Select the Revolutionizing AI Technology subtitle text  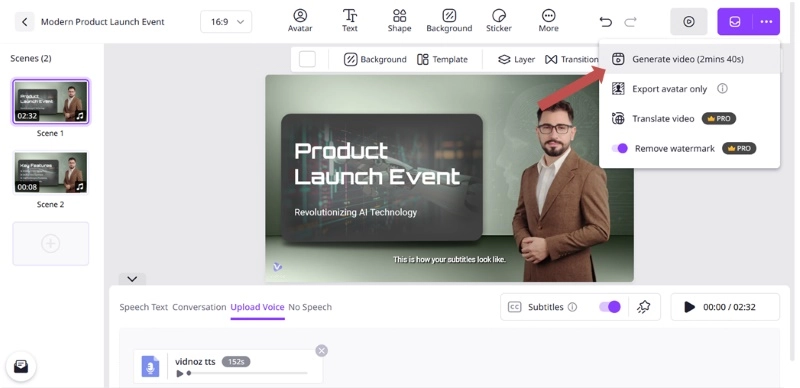(356, 212)
